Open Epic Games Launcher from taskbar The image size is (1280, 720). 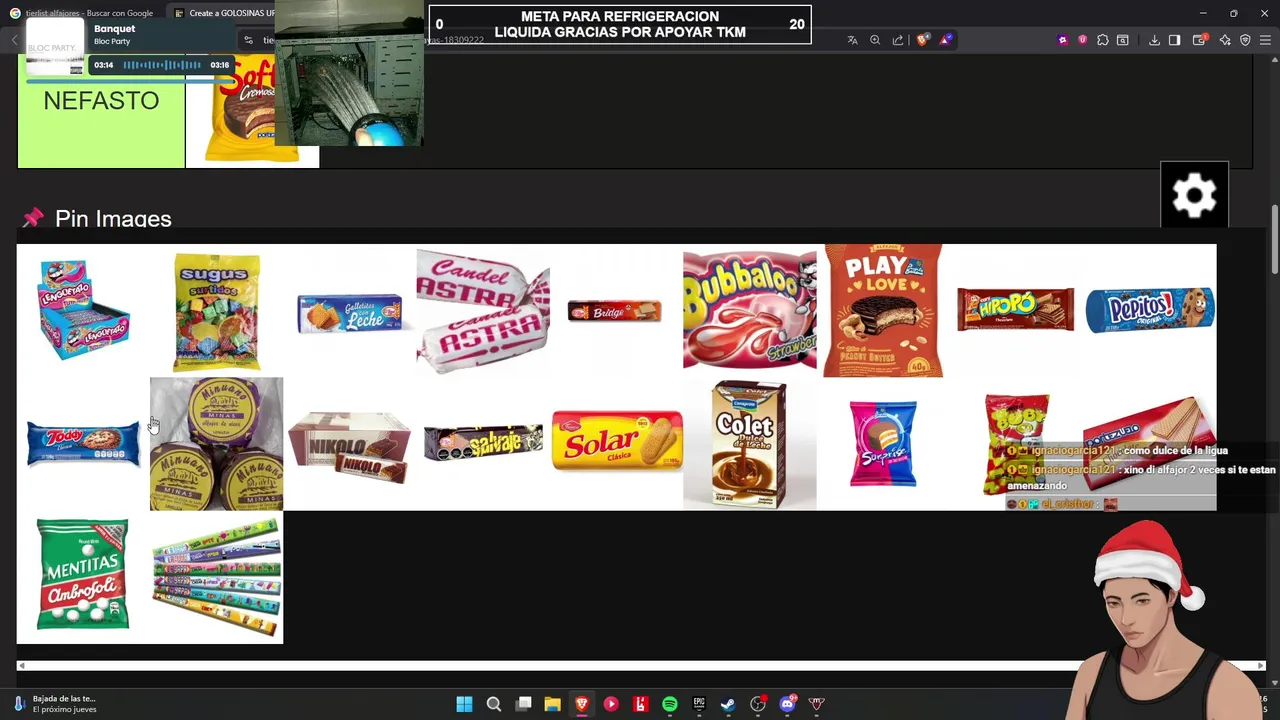pos(699,704)
